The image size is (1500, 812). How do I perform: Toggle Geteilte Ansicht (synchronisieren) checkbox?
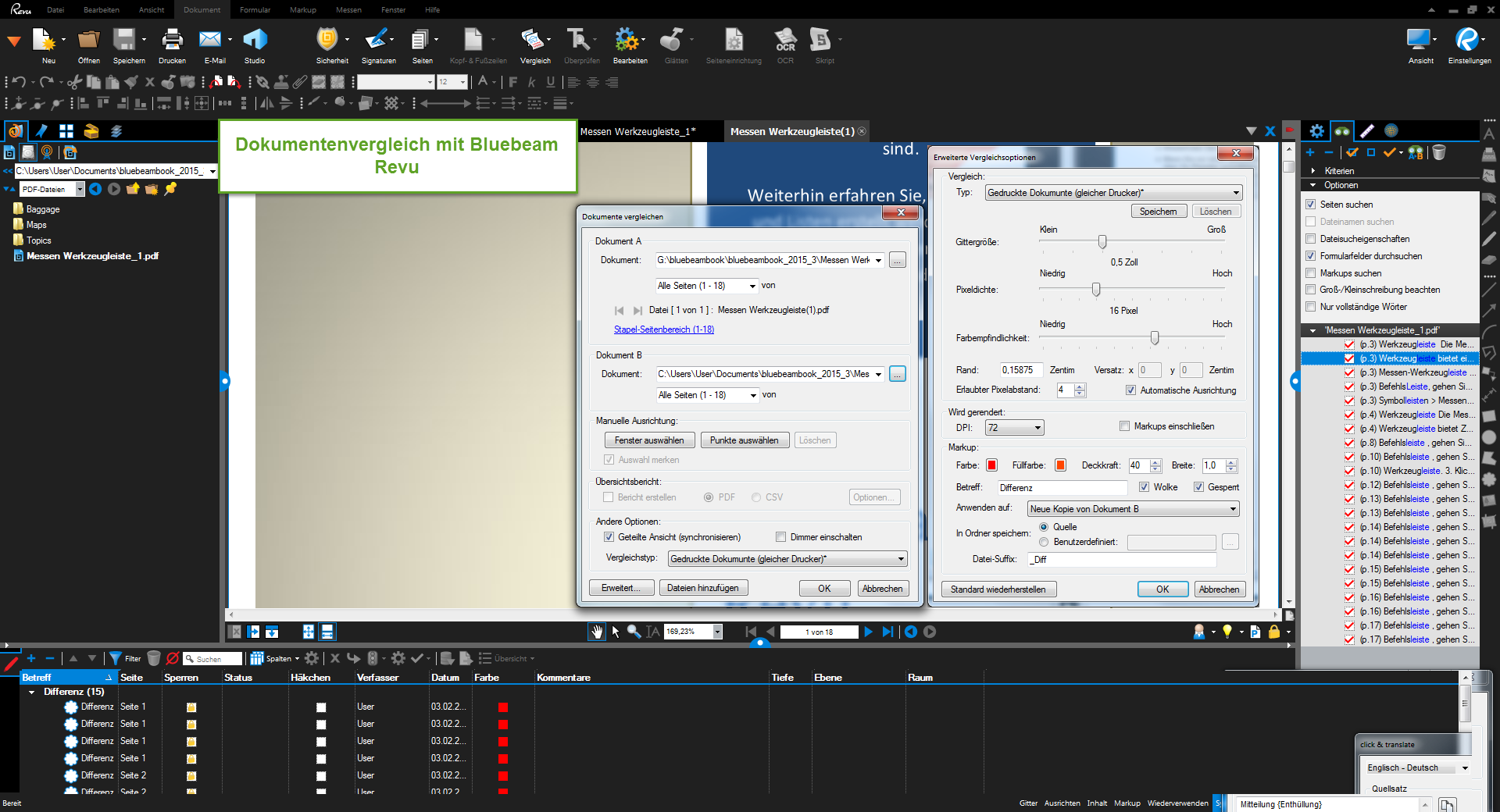coord(609,537)
